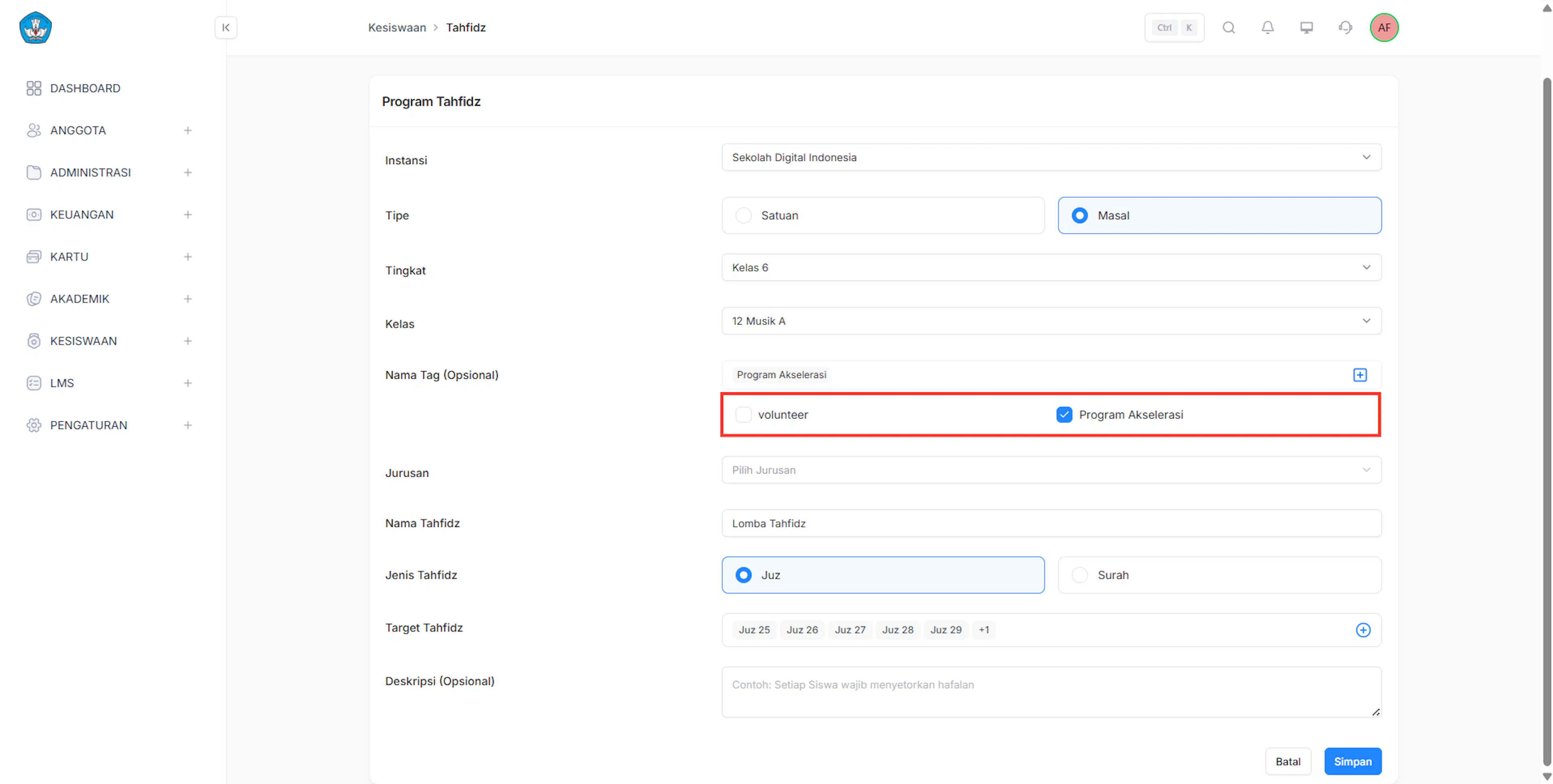This screenshot has width=1553, height=784.
Task: Open the headset support icon
Action: (x=1345, y=28)
